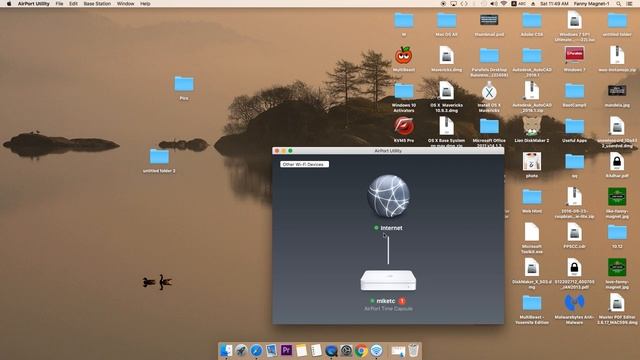Click the red alert badge beside mketc

[x=402, y=301]
